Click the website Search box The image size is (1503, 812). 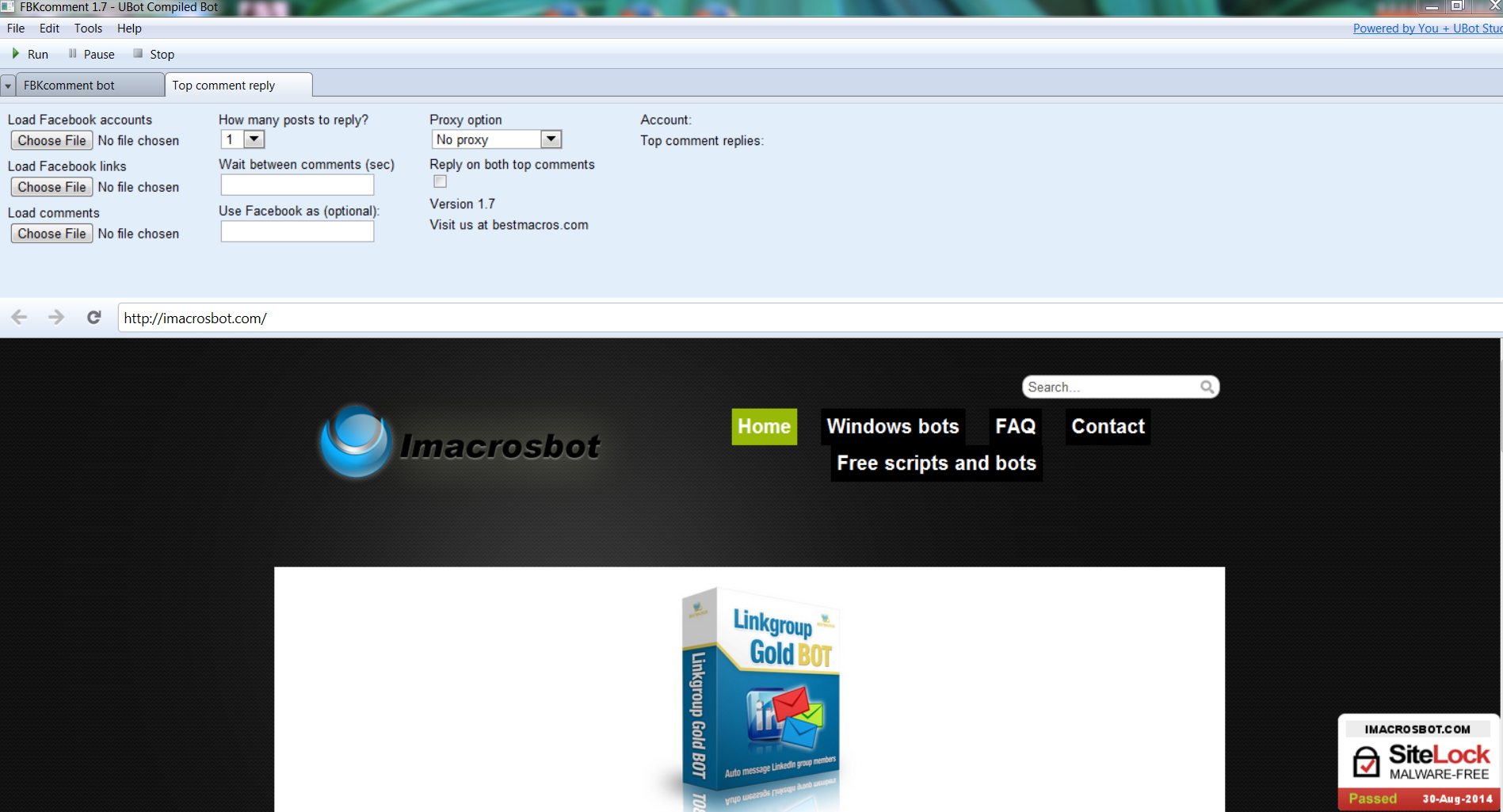(x=1112, y=387)
